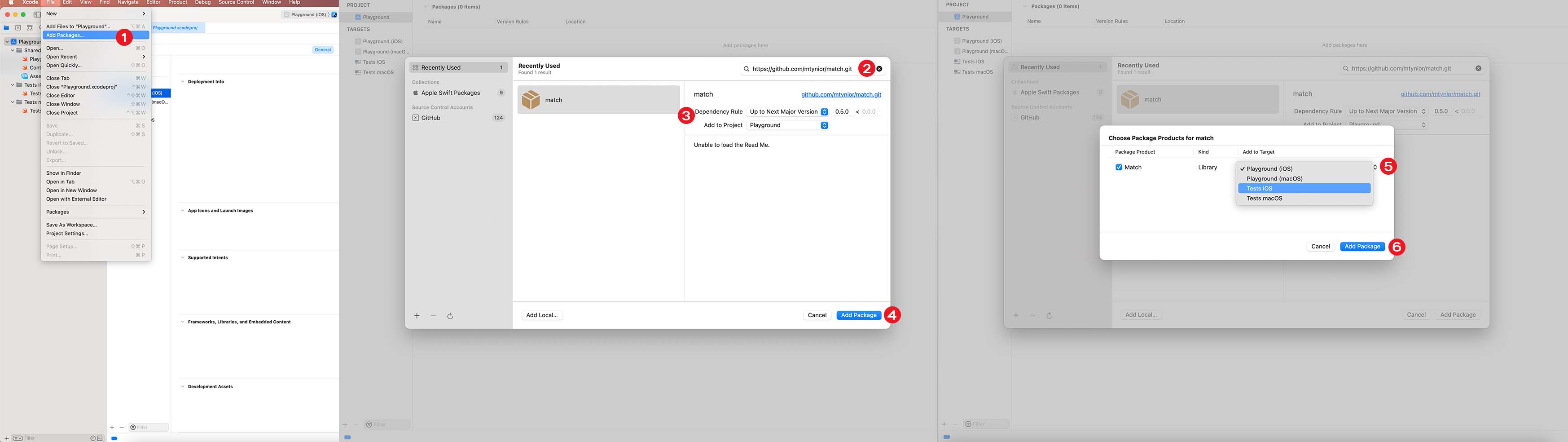Collapse App Icons and Launch Images section
1568x442 pixels.
coord(183,211)
